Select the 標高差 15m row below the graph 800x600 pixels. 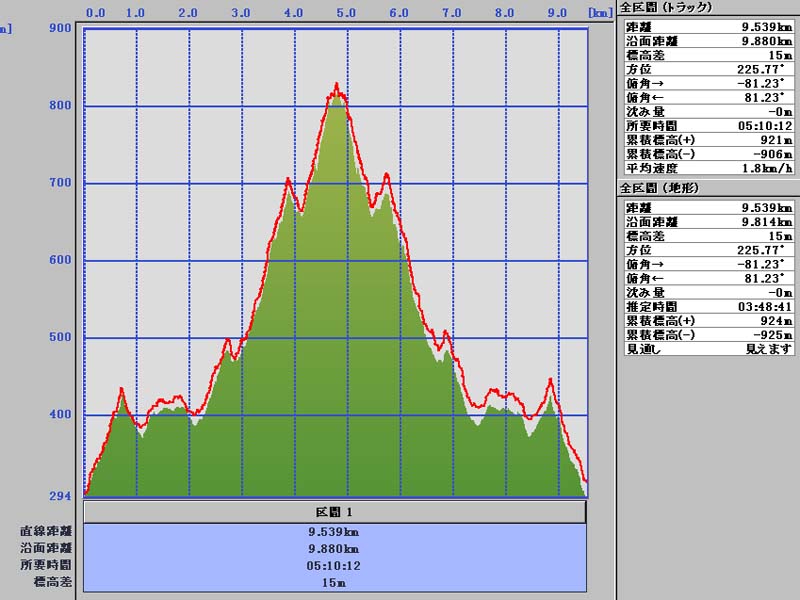[334, 581]
